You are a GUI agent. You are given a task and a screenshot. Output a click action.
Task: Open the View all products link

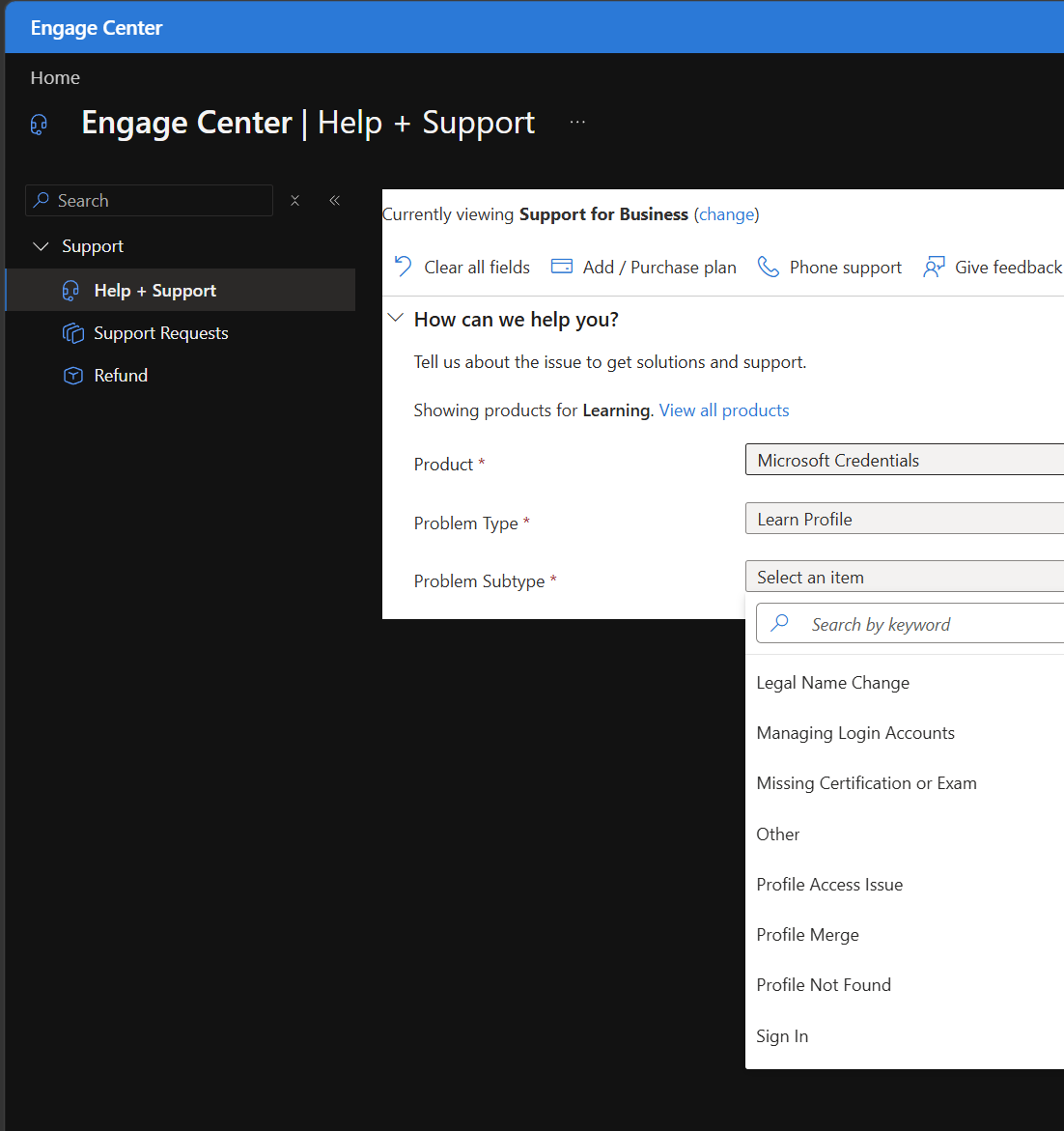point(724,410)
